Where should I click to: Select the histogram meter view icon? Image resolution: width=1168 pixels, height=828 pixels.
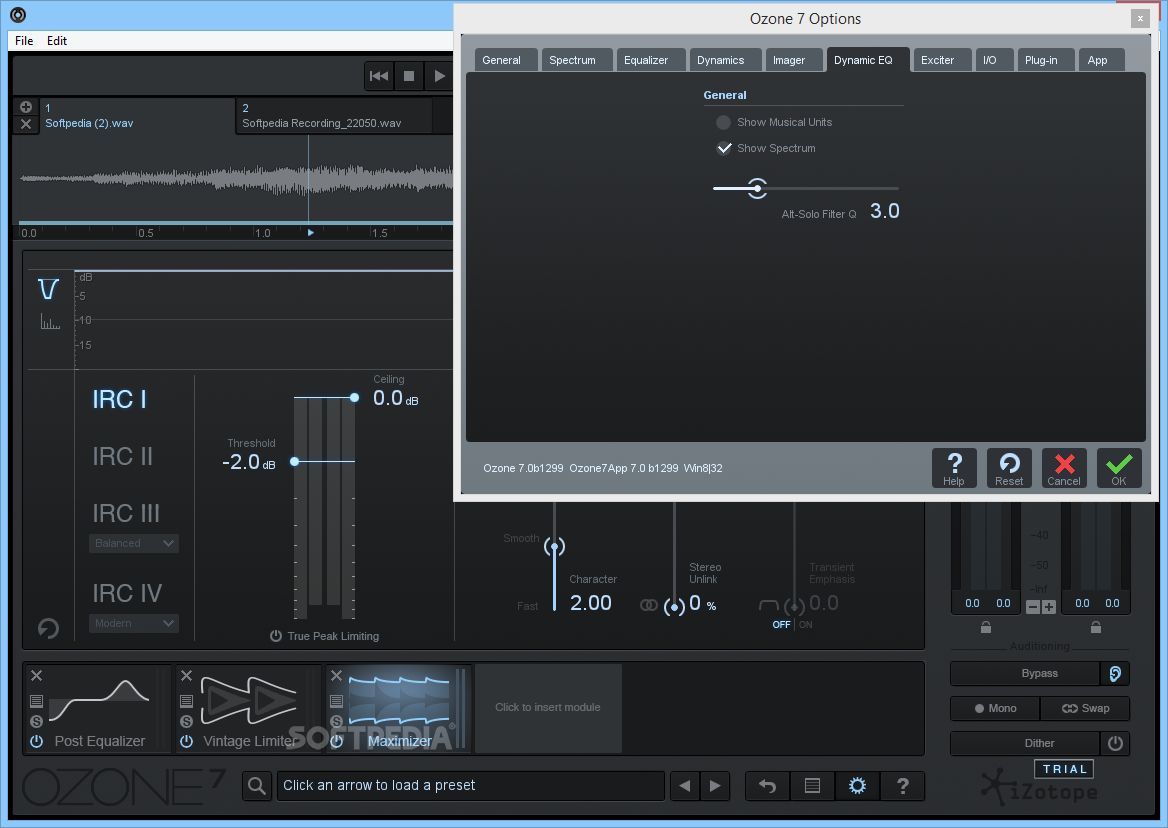(x=50, y=322)
